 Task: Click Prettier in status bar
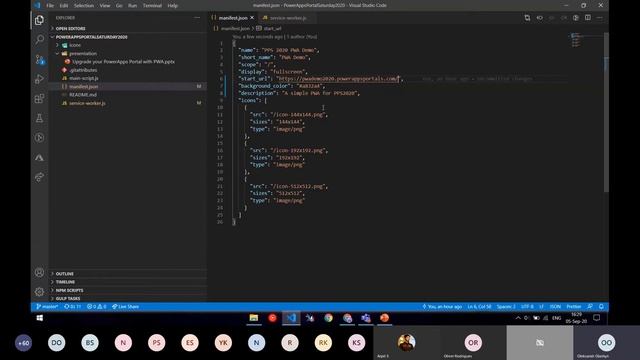click(x=573, y=307)
